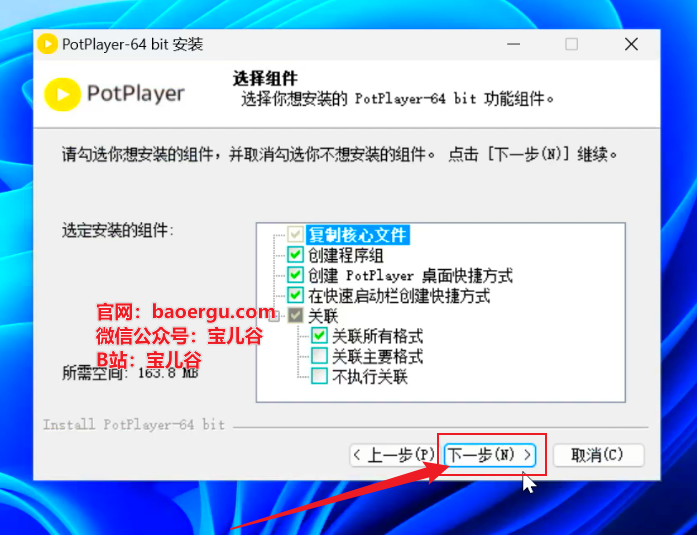Image resolution: width=697 pixels, height=535 pixels.
Task: Select the 关联所有格式 label
Action: click(x=377, y=336)
